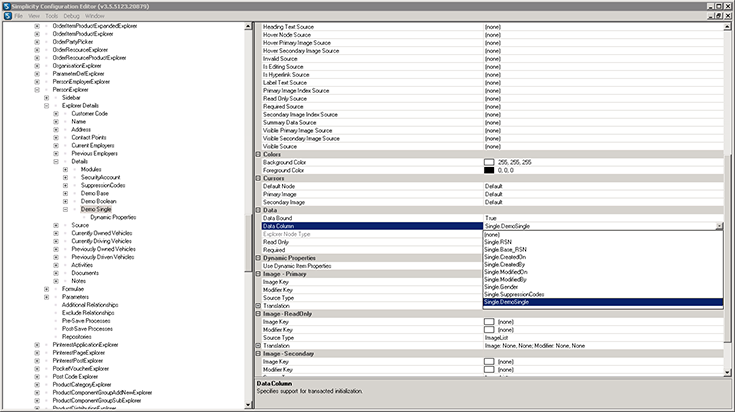Screen dimensions: 735x412
Task: Open the Debug menu
Action: [74, 16]
